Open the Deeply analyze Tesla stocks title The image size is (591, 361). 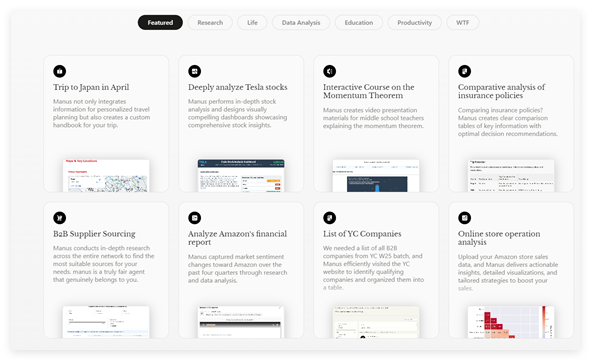(x=237, y=87)
